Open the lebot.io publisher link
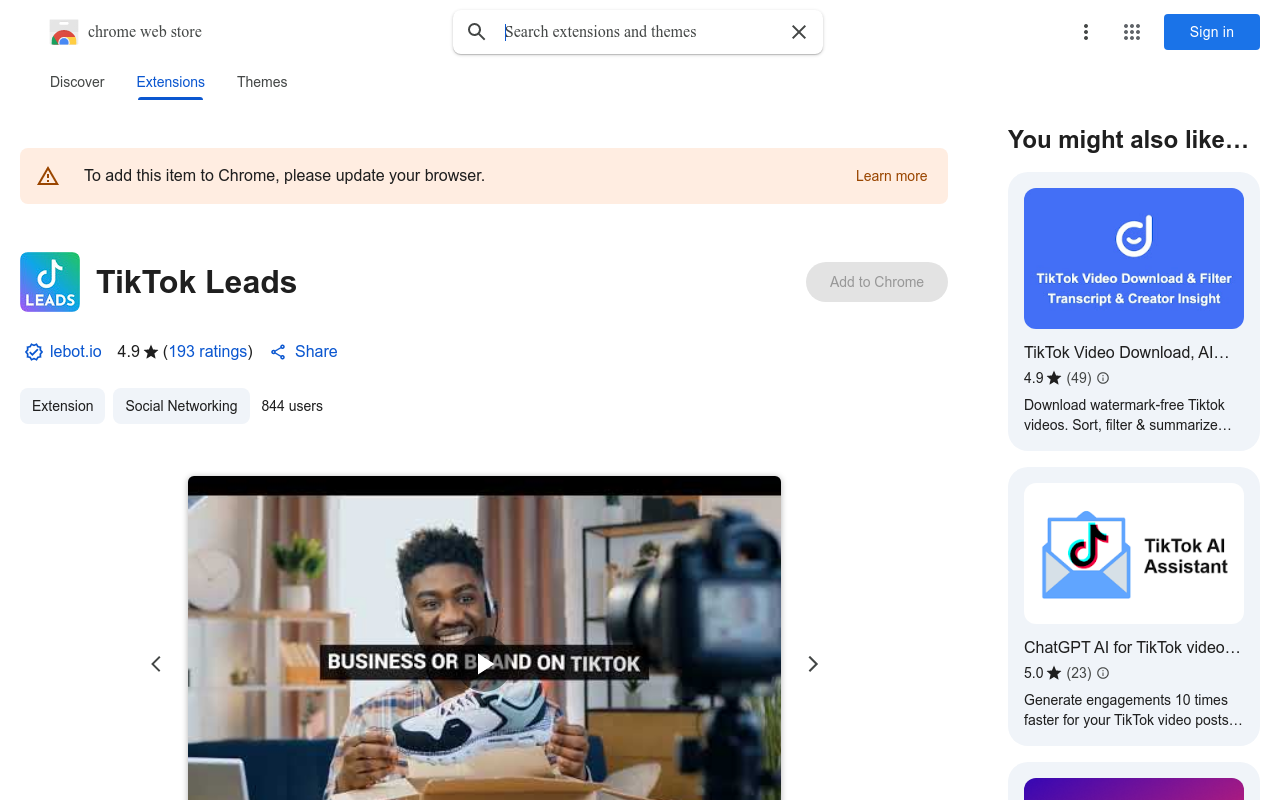The height and width of the screenshot is (800, 1280). pyautogui.click(x=76, y=352)
